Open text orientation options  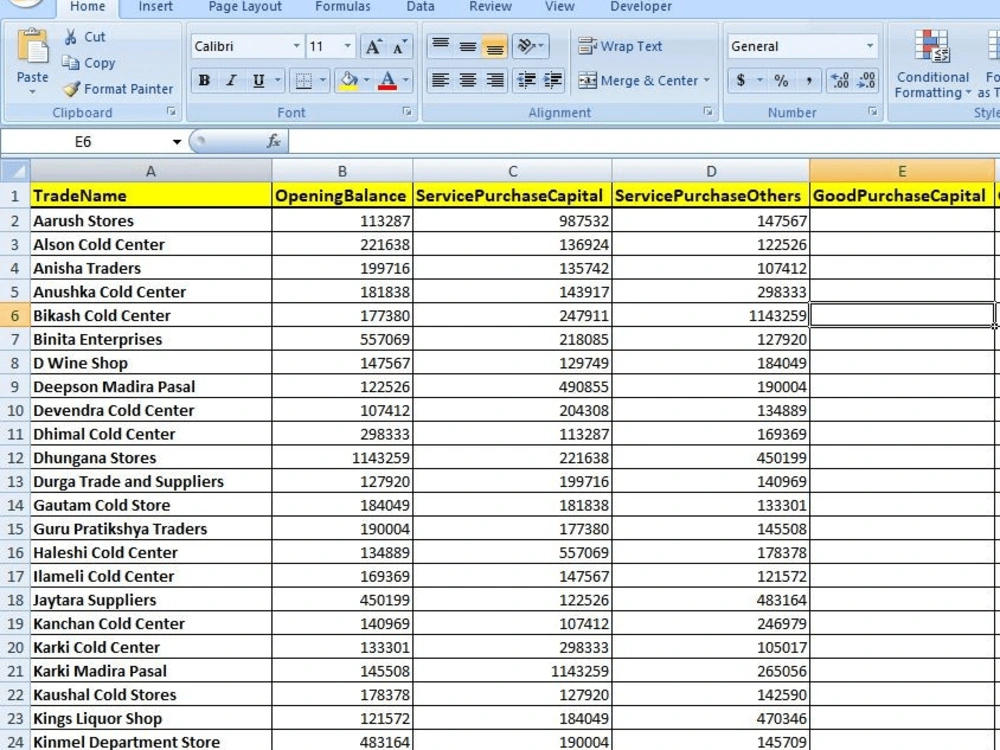pos(530,46)
